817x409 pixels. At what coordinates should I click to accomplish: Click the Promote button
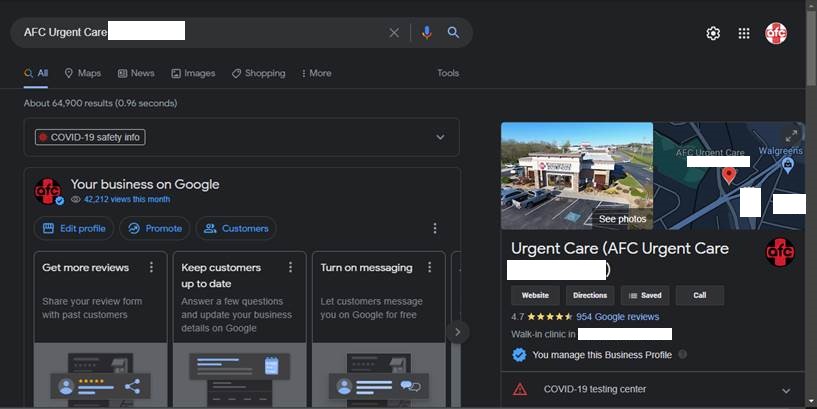point(155,228)
